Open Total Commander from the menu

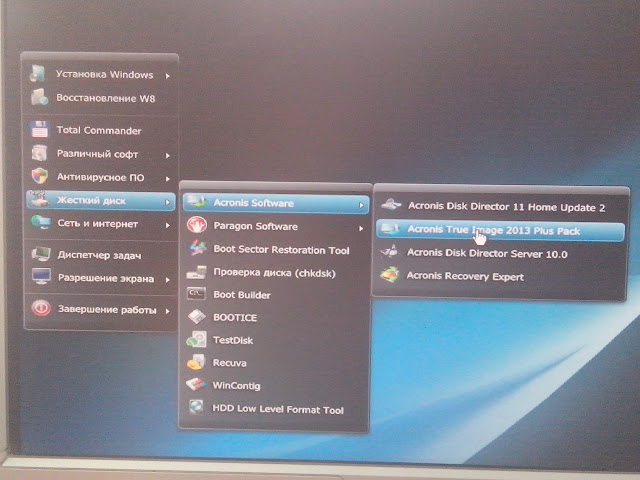[100, 130]
